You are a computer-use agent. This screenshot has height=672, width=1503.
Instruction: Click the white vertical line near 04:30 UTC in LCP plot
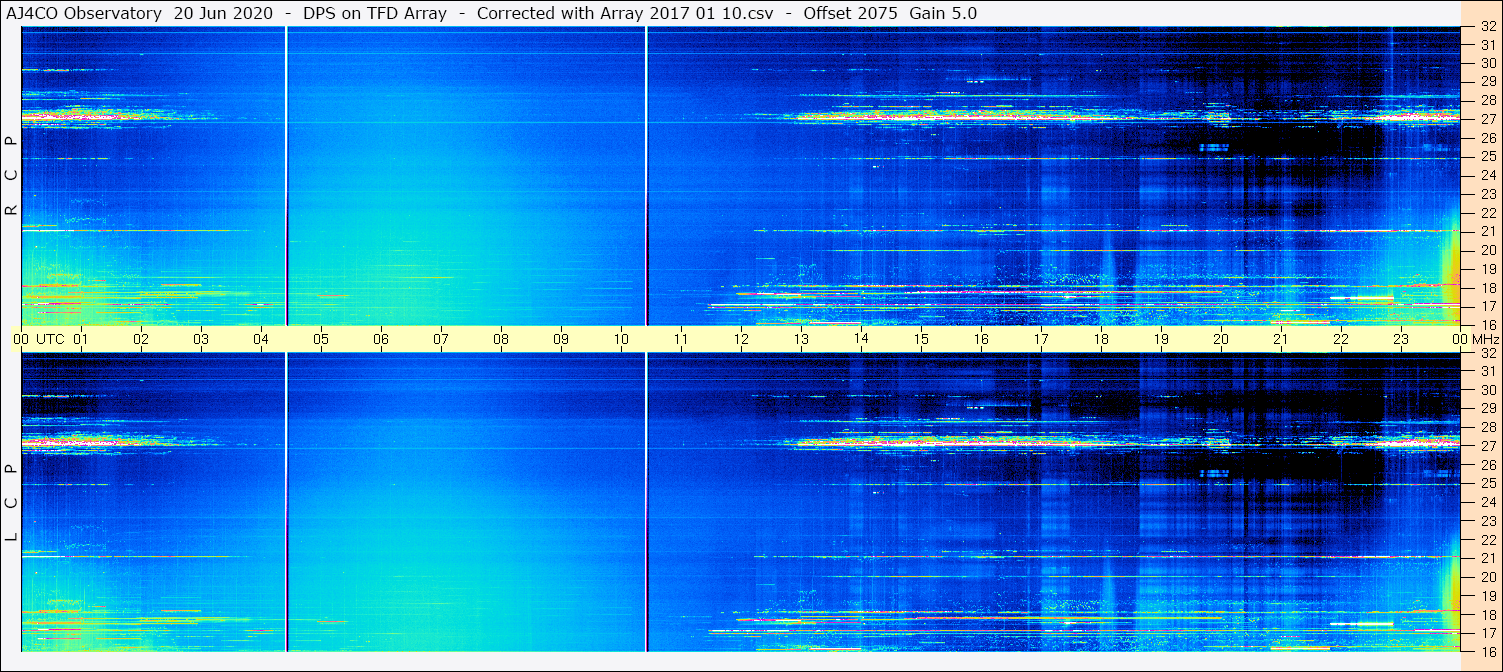coord(287,502)
